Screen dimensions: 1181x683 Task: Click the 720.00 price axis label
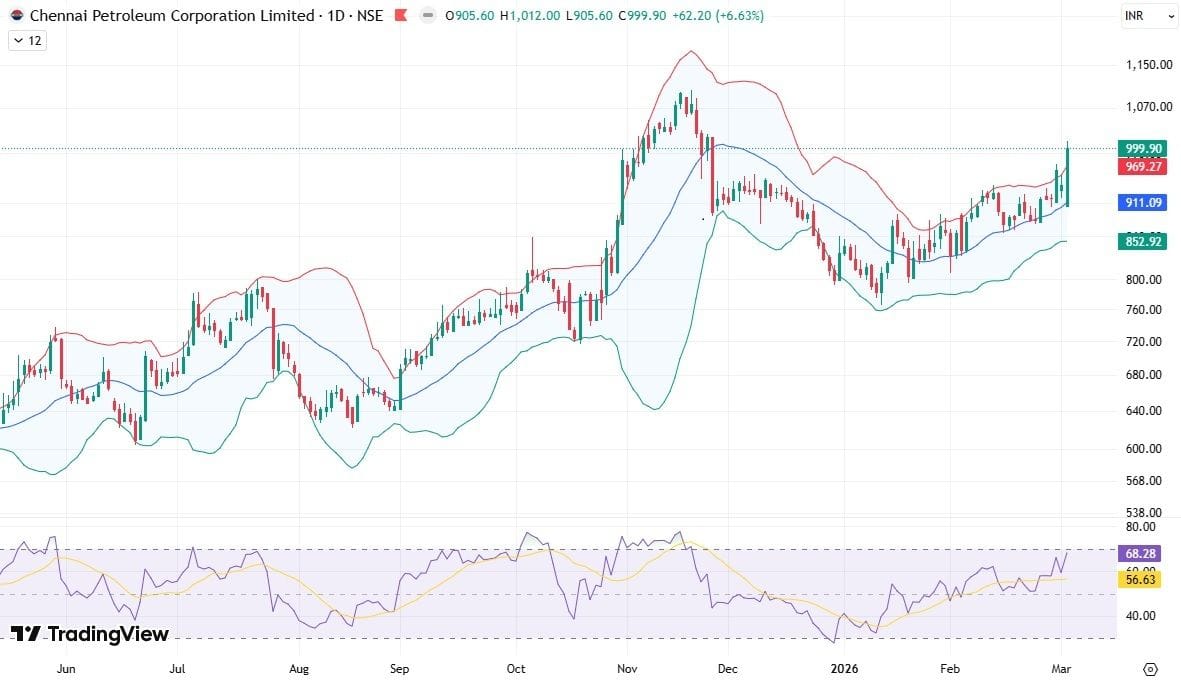[x=1143, y=342]
